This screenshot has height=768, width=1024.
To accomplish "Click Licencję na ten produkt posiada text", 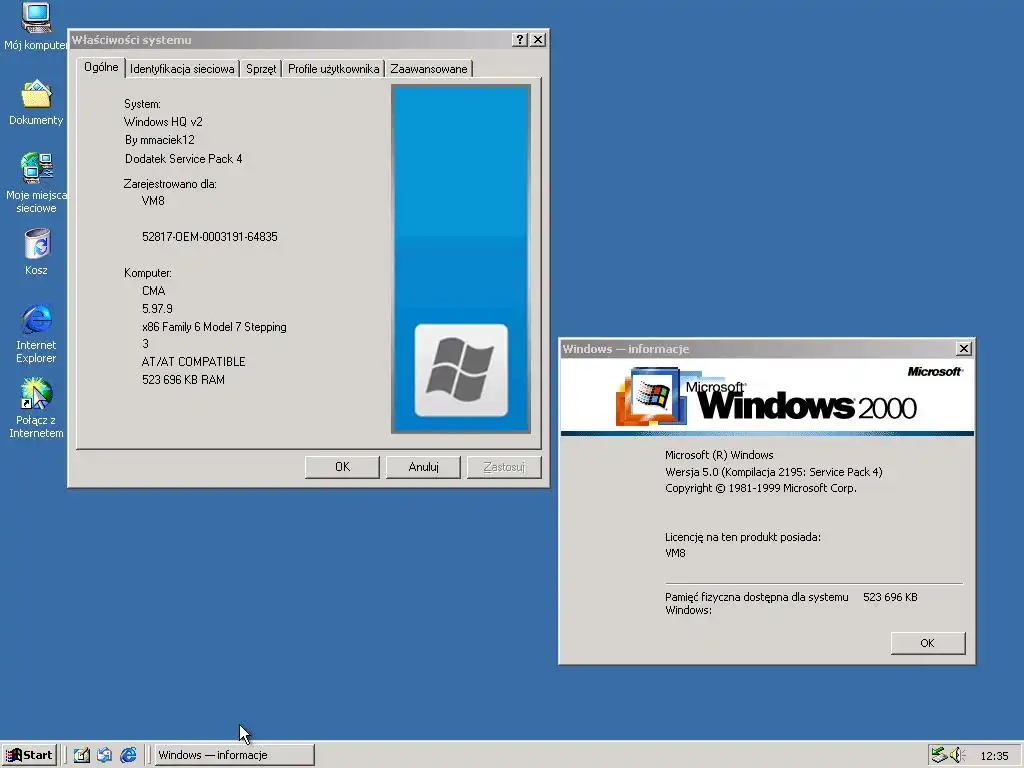I will (743, 537).
